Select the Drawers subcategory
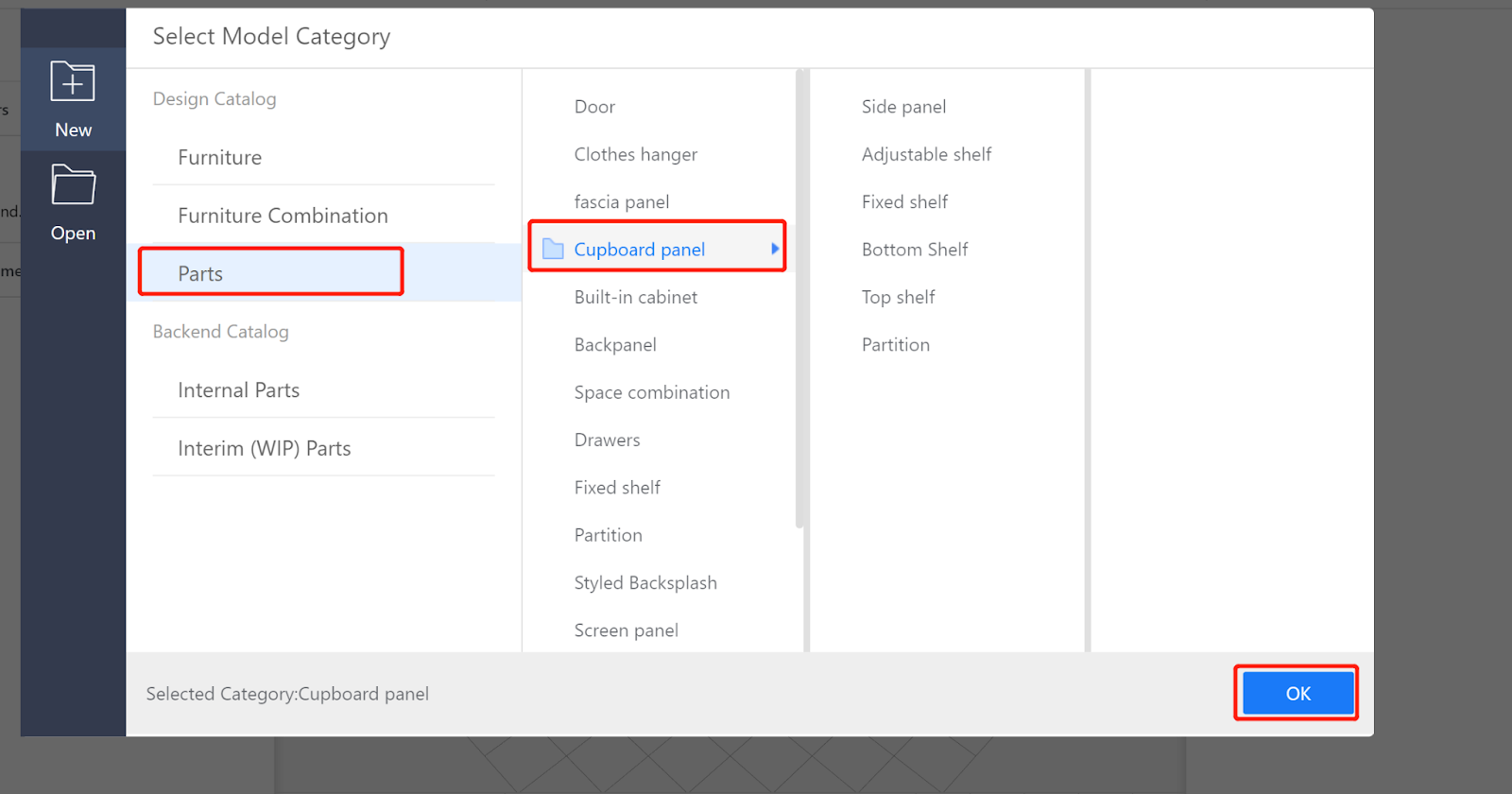Viewport: 1512px width, 794px height. [x=607, y=440]
